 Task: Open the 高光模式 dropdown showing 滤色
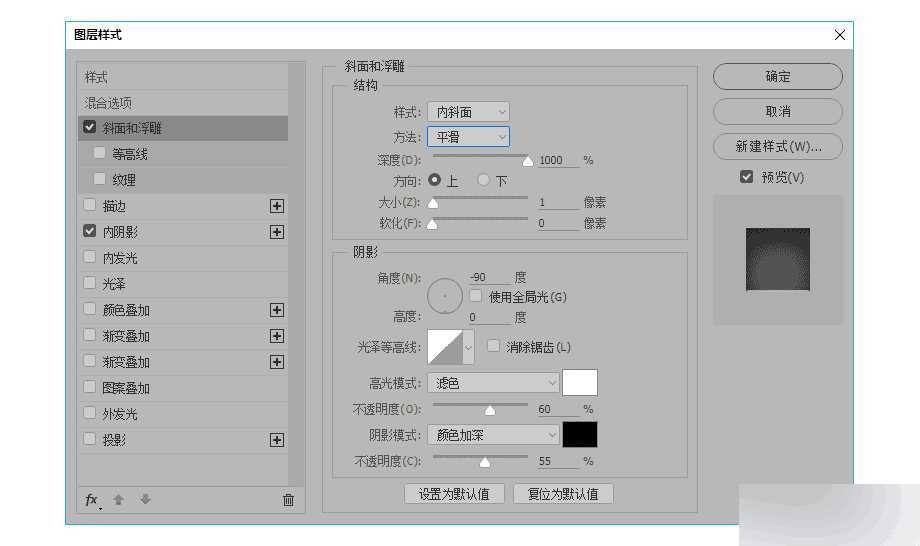pyautogui.click(x=493, y=383)
